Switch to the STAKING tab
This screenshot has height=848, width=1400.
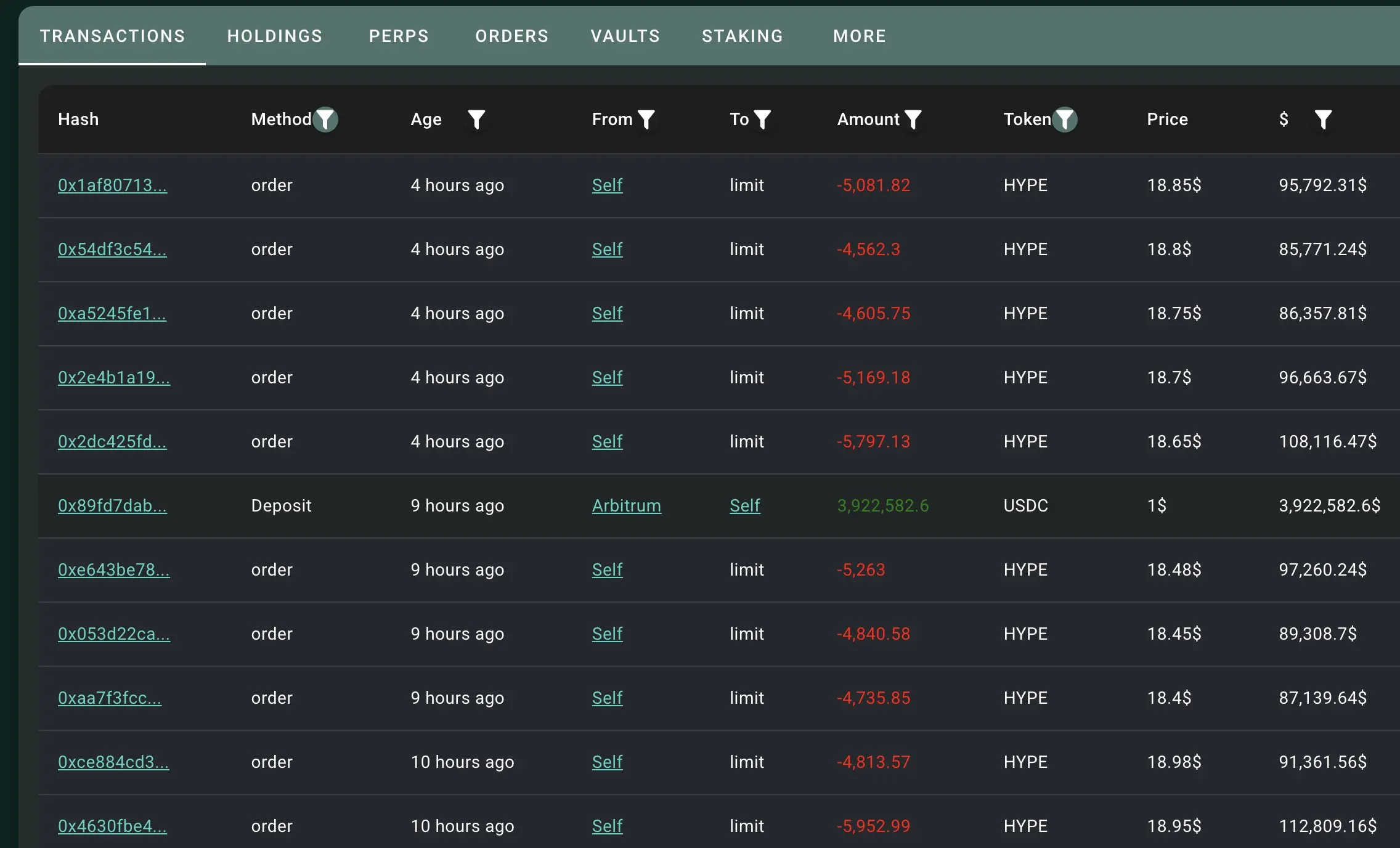743,36
